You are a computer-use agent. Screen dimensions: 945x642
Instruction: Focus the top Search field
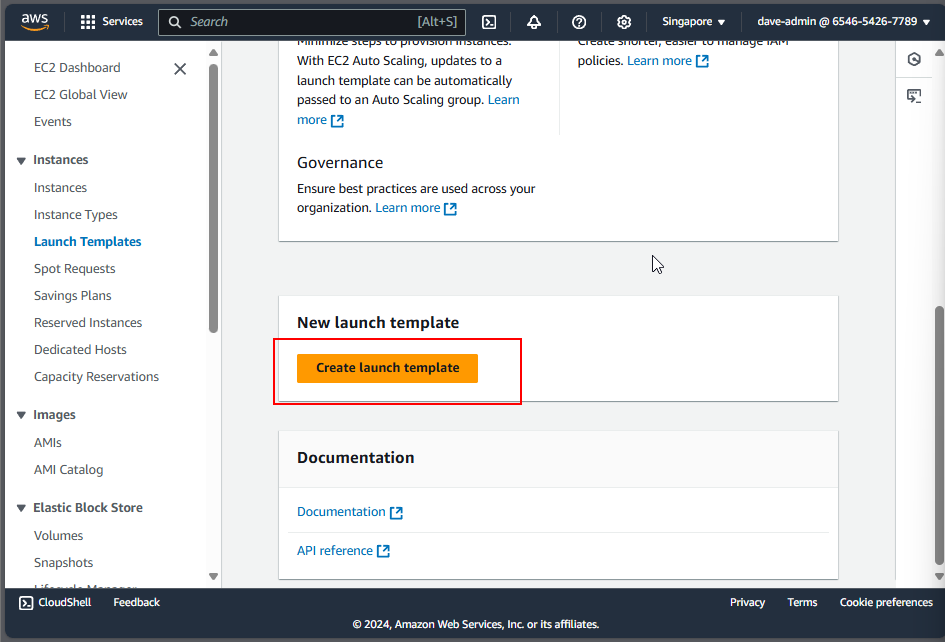(300, 22)
